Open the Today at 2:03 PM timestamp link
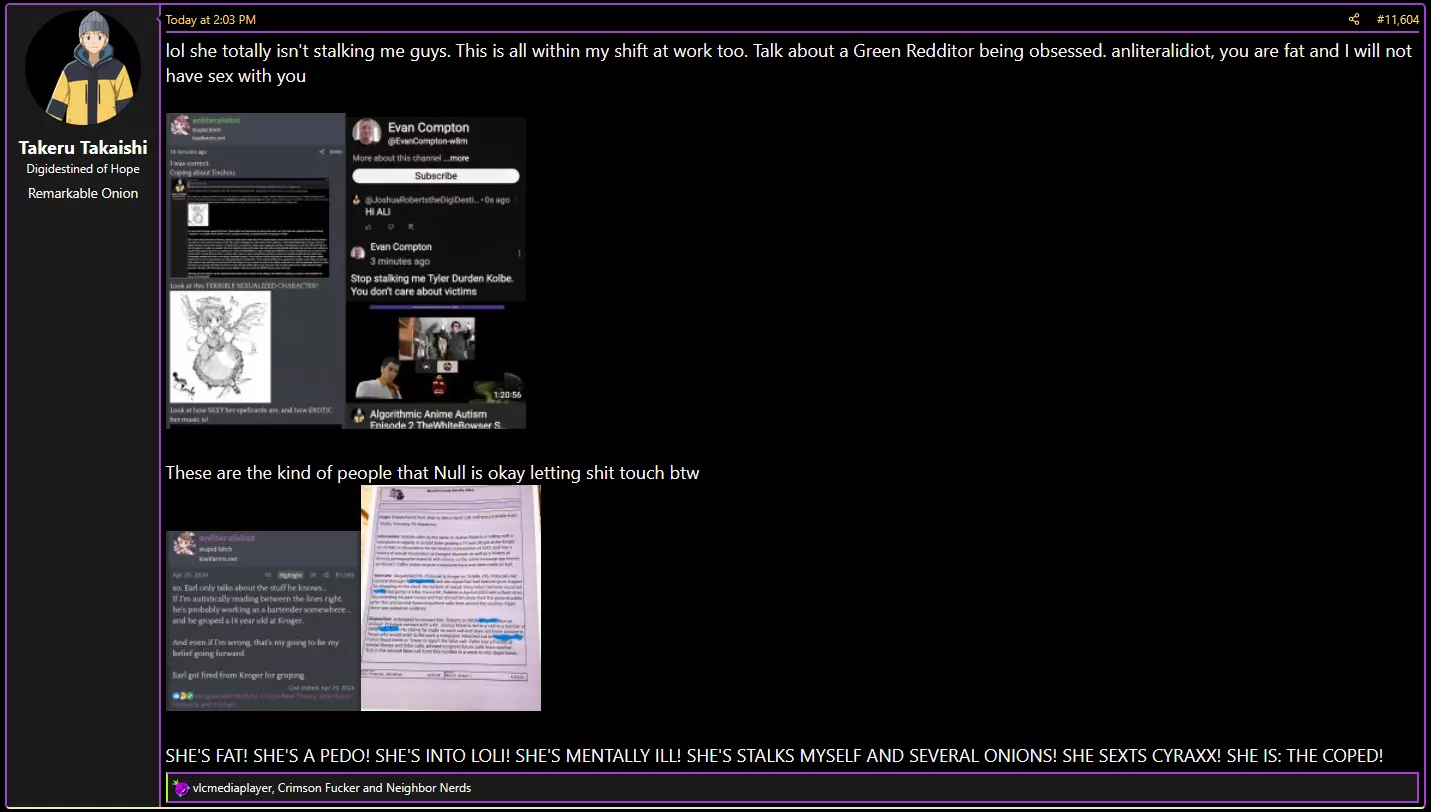Image resolution: width=1431 pixels, height=812 pixels. coord(210,19)
